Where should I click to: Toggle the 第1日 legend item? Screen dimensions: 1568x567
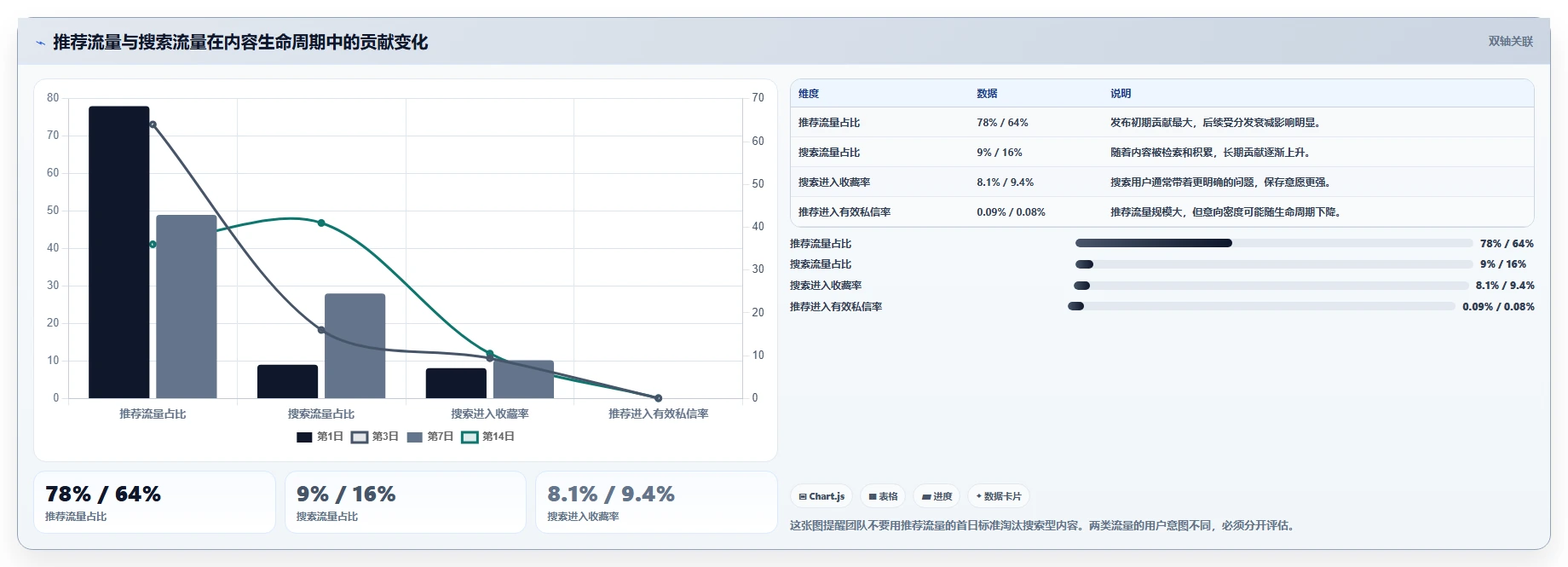[x=320, y=437]
